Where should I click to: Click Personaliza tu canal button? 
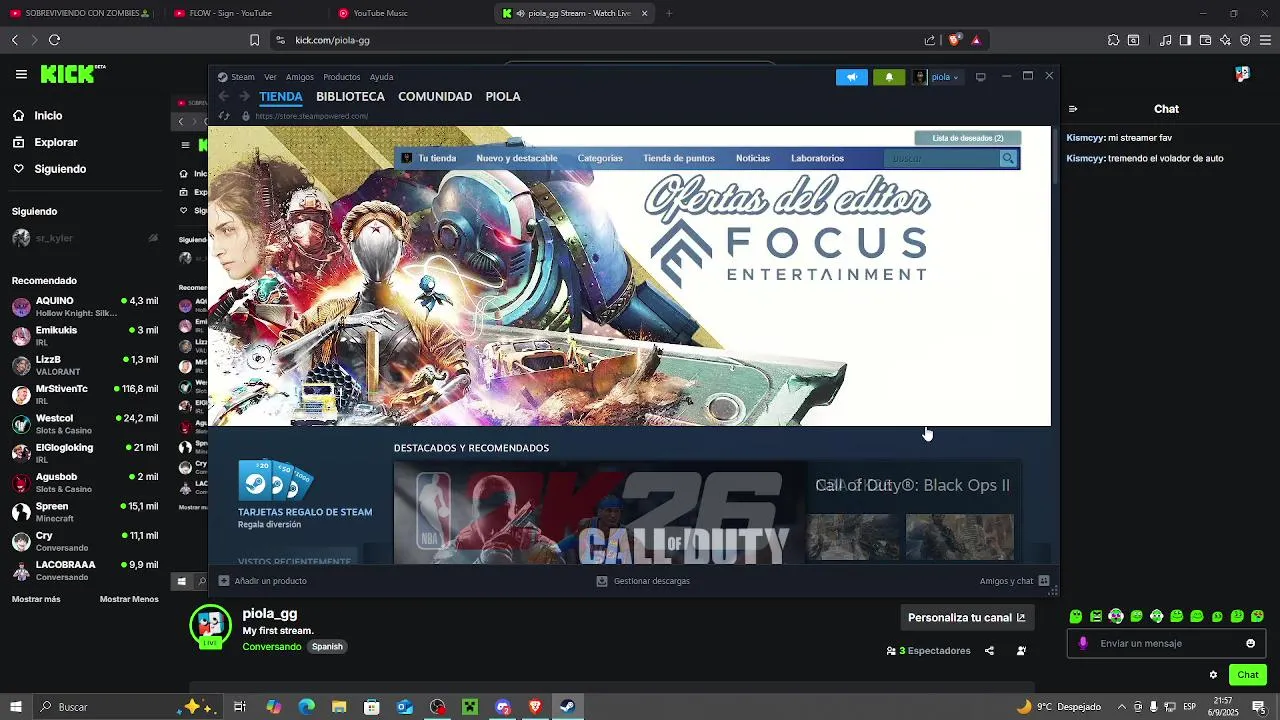tap(967, 618)
